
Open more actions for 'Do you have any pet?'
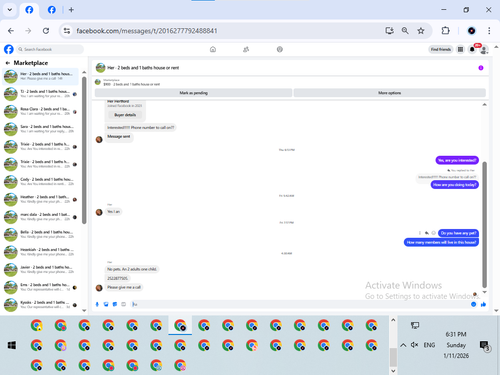[x=420, y=233]
